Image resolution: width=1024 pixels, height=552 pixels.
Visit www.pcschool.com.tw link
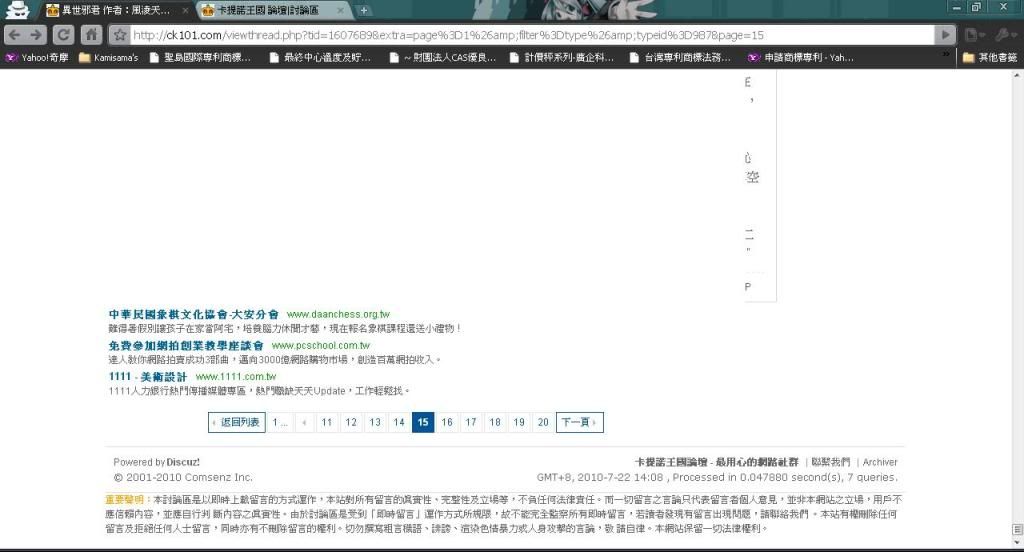pos(321,346)
